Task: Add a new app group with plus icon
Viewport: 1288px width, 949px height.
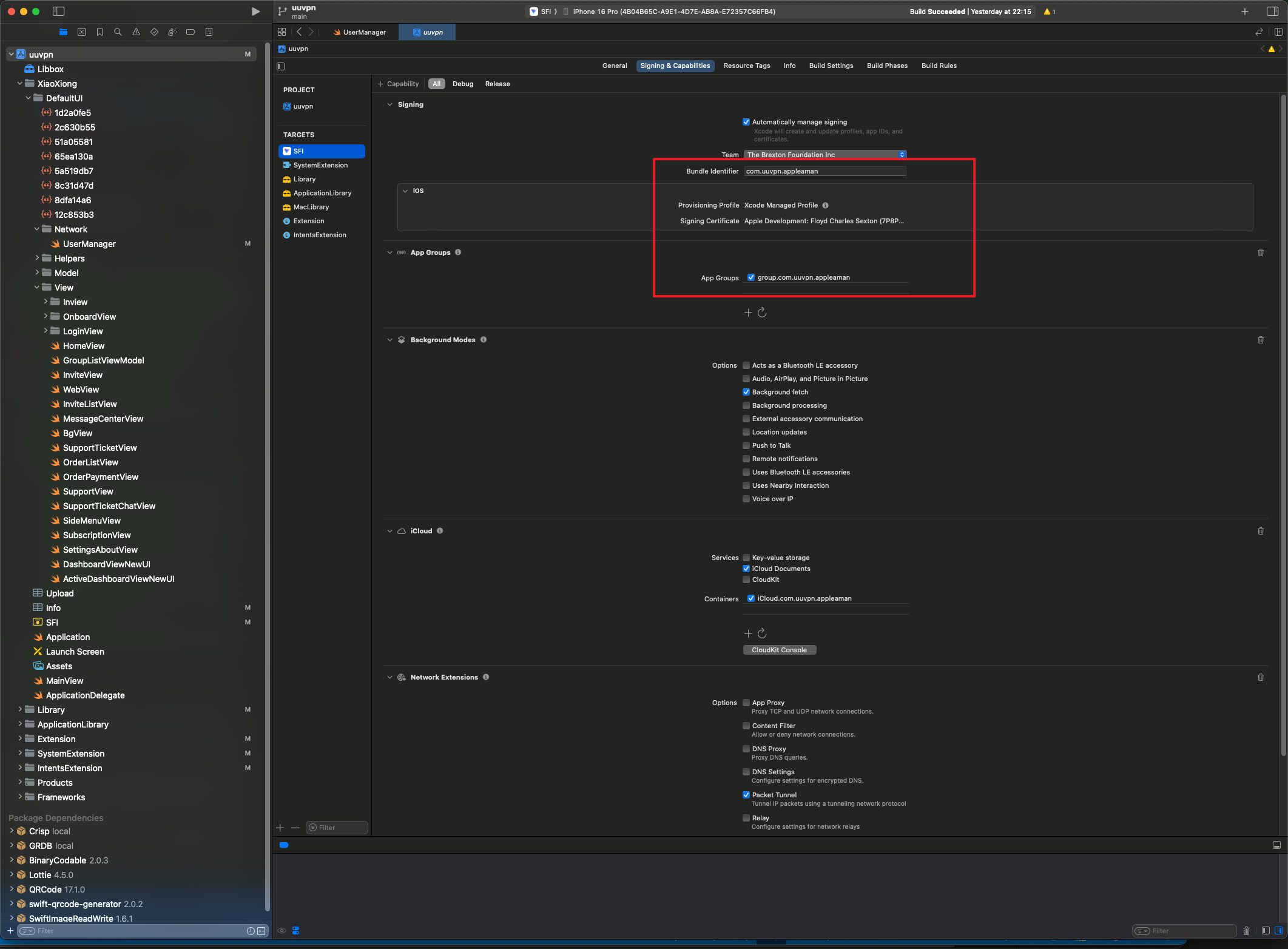Action: 748,312
